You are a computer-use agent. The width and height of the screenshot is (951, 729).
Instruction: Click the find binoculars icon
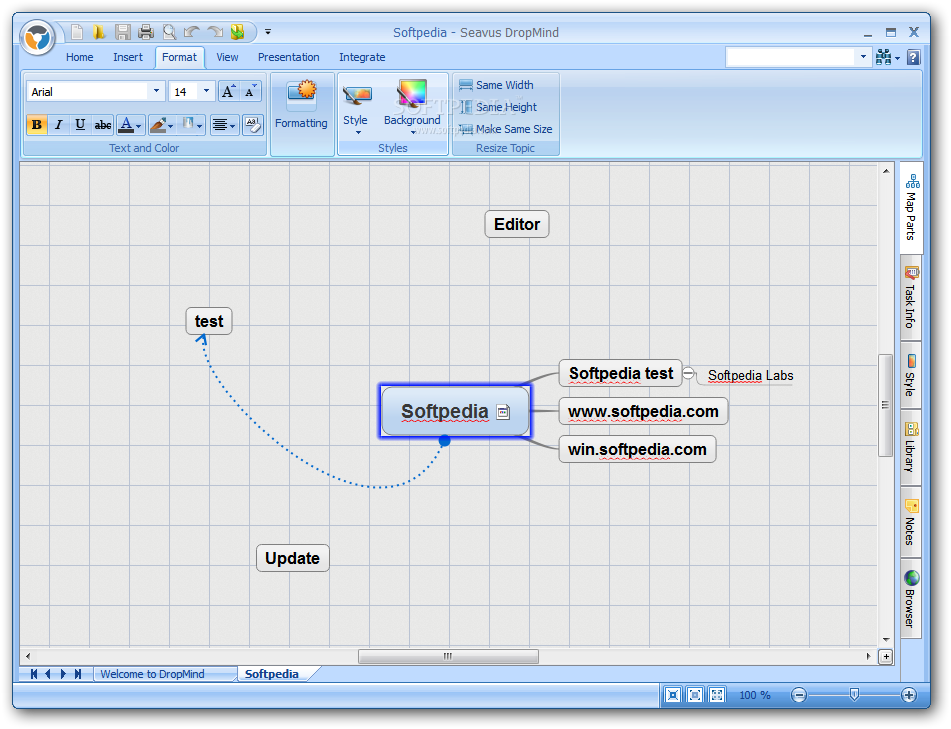884,57
